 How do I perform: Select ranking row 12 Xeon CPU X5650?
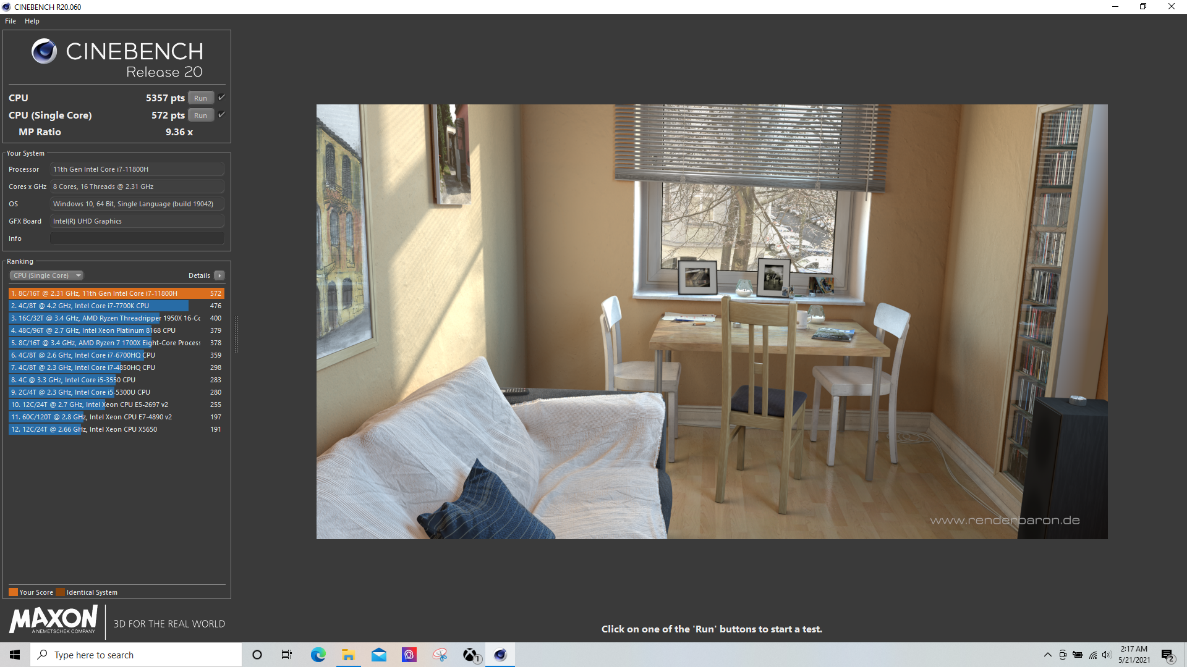point(117,429)
